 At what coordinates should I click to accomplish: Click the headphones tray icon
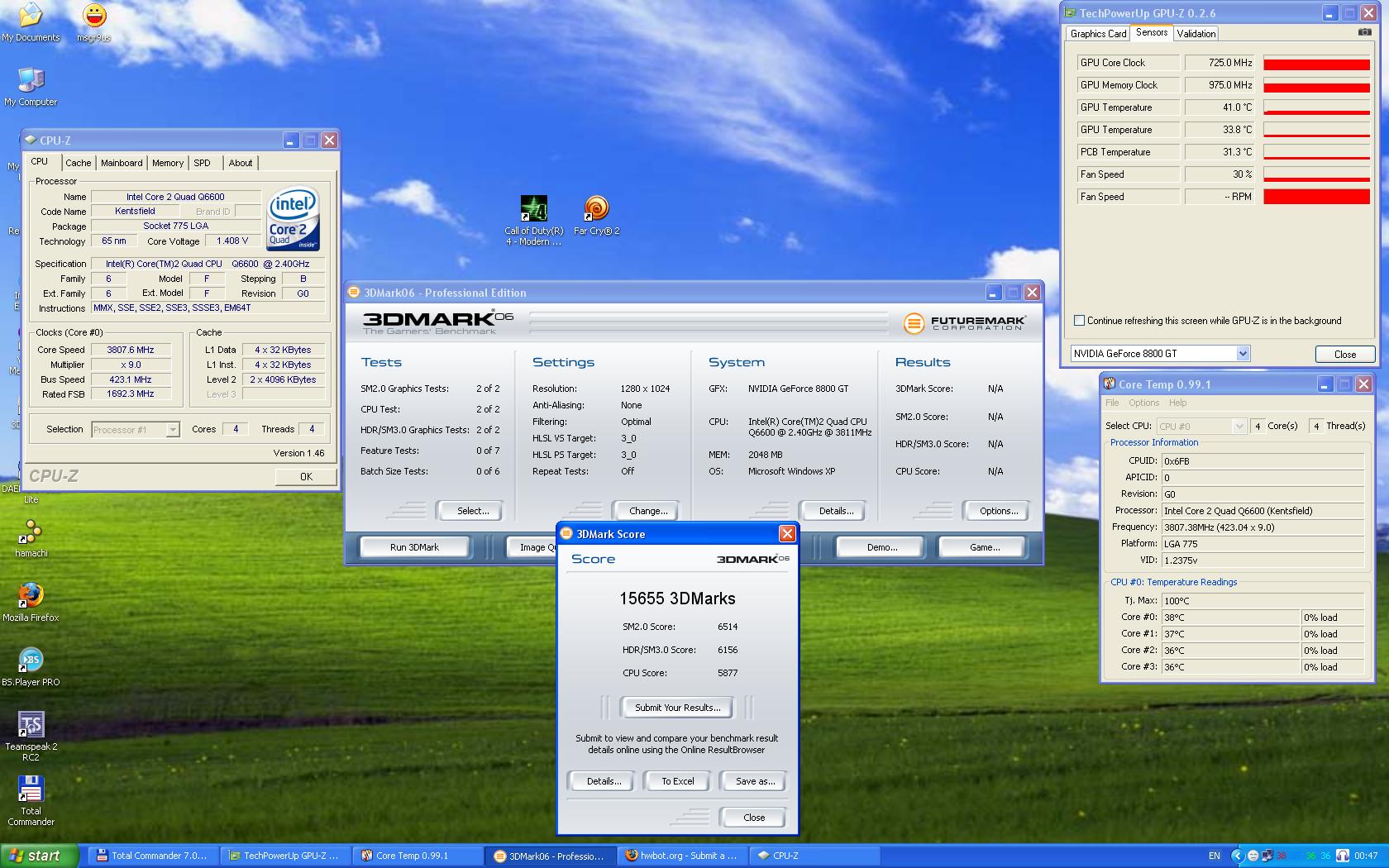click(1342, 856)
